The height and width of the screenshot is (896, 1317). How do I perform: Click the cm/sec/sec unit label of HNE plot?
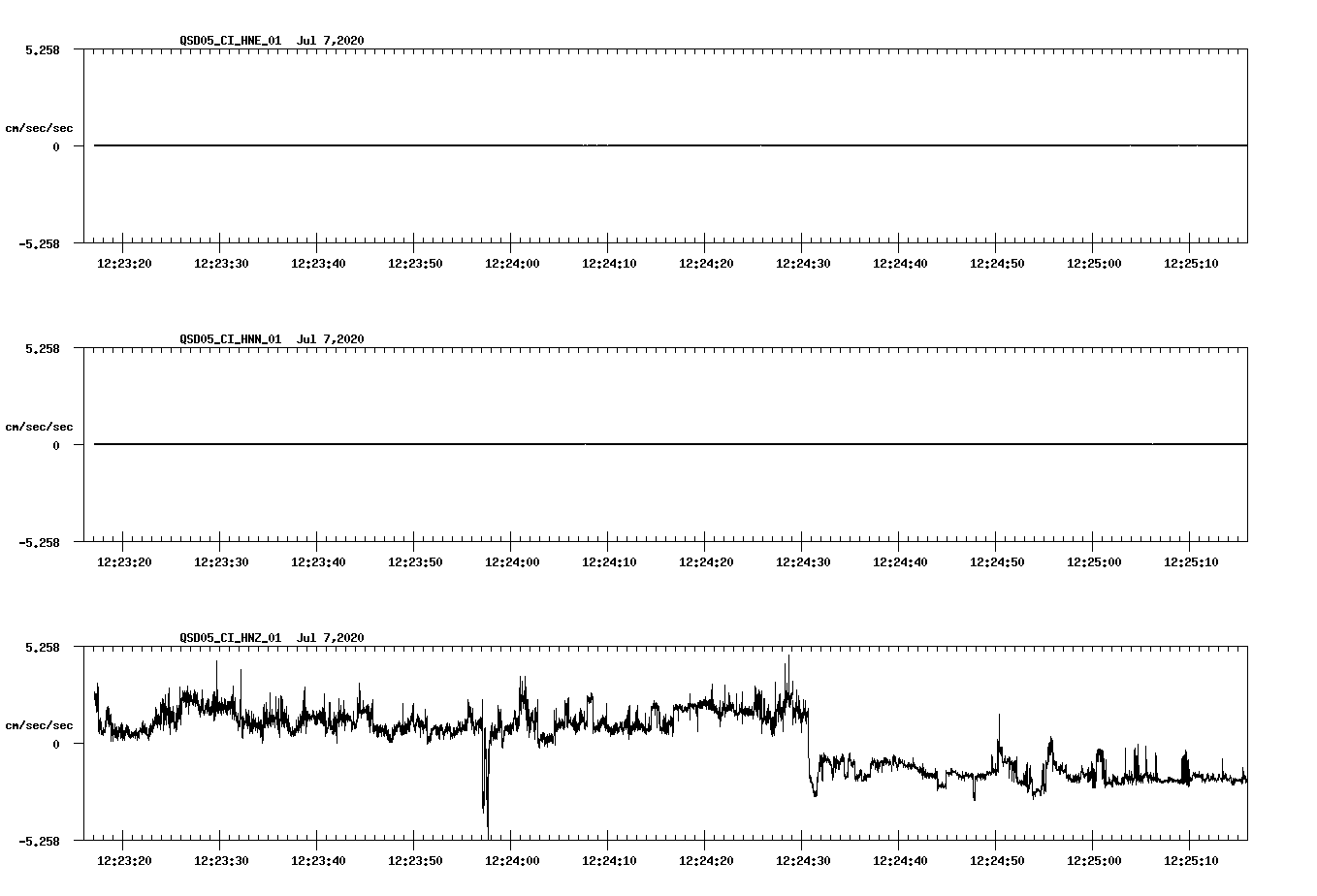point(39,128)
